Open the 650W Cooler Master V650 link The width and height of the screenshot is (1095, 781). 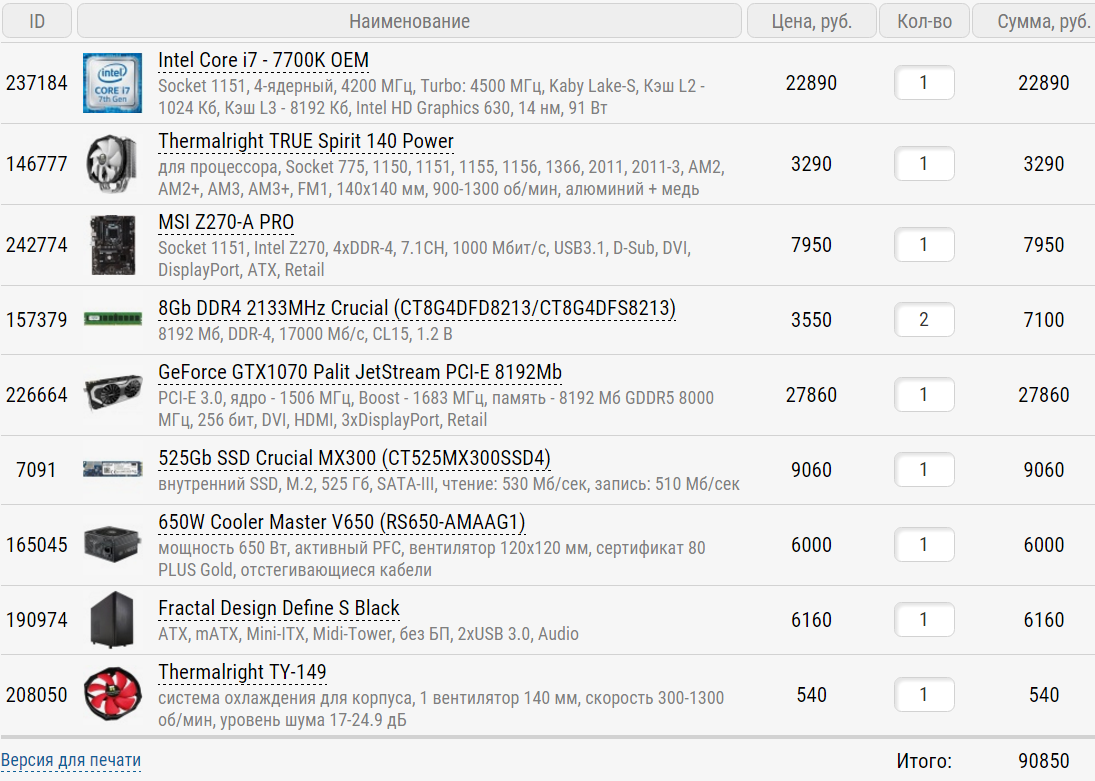[341, 523]
